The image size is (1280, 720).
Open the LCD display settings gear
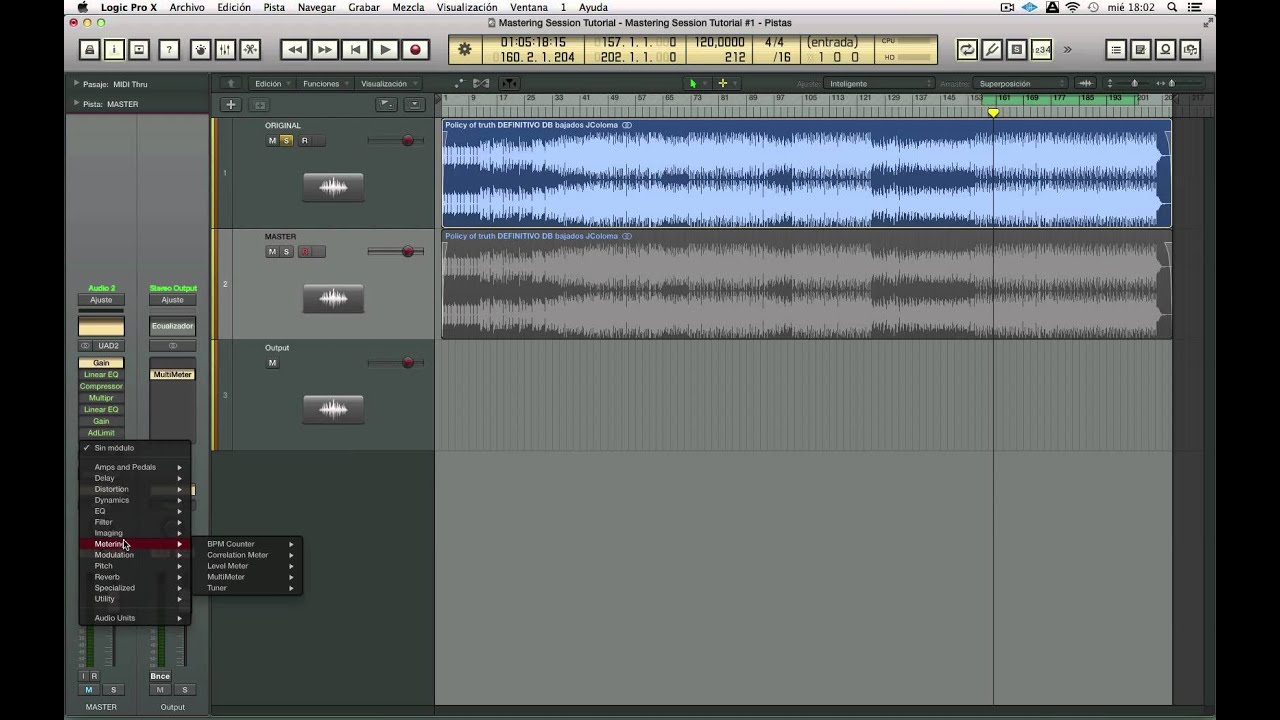pos(464,49)
